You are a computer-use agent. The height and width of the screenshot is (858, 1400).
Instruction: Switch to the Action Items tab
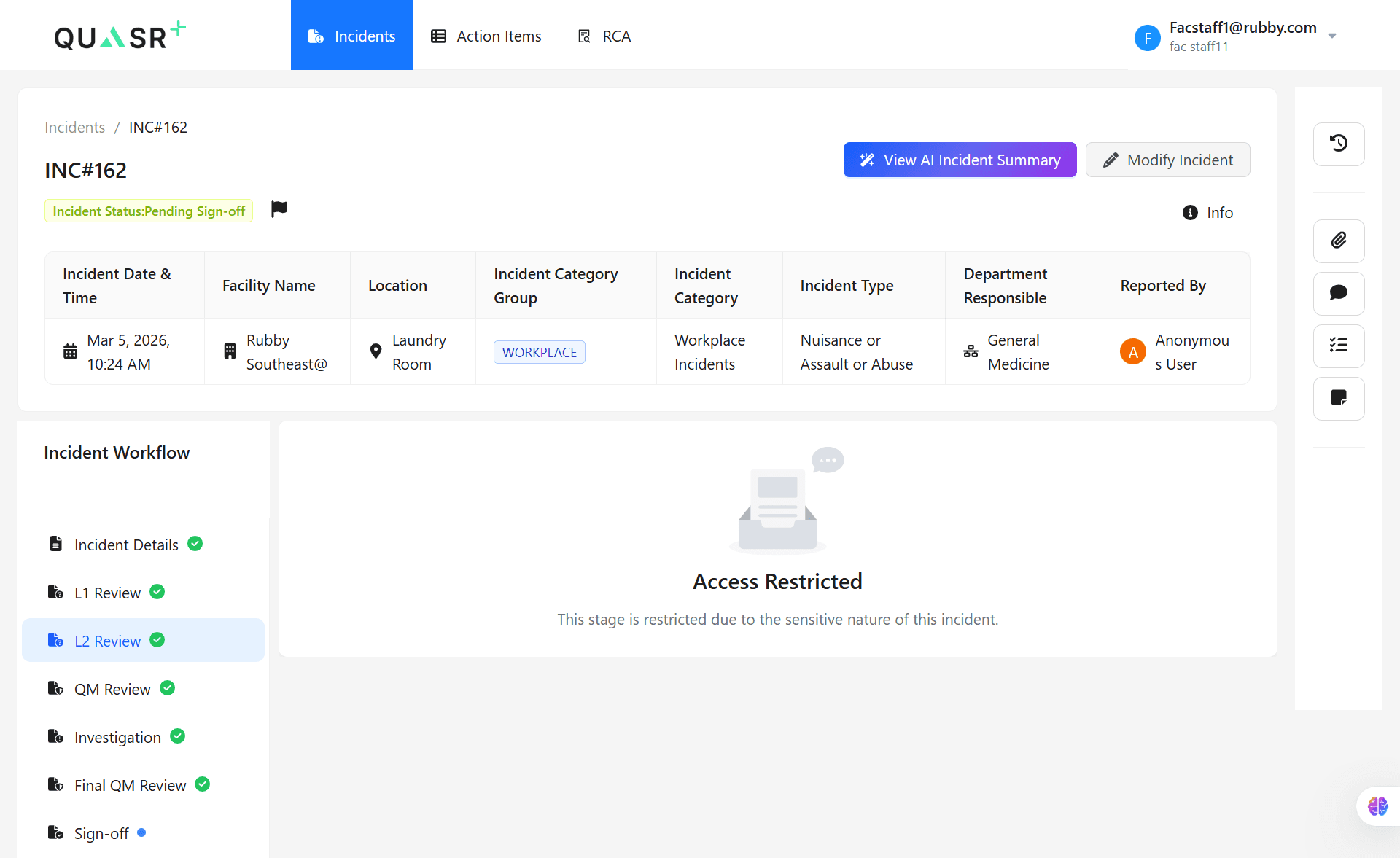pos(486,36)
